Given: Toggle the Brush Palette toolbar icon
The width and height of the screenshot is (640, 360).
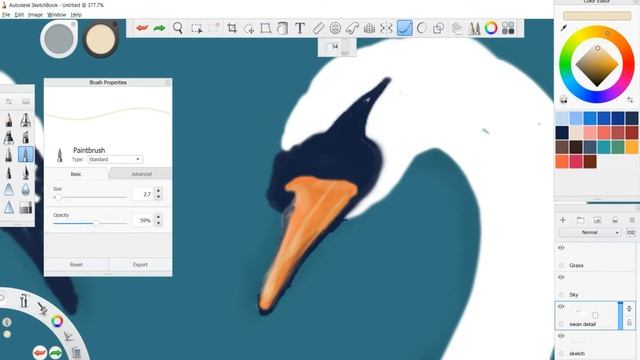Looking at the screenshot, I should 474,28.
